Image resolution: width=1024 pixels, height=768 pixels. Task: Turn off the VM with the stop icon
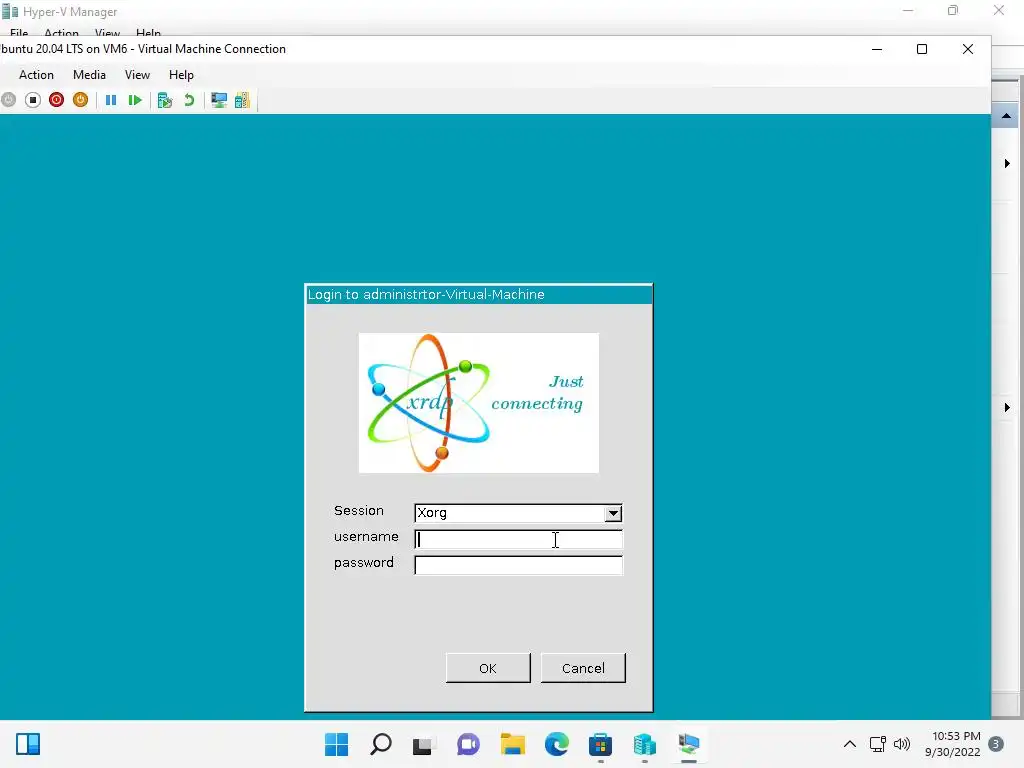click(x=33, y=100)
